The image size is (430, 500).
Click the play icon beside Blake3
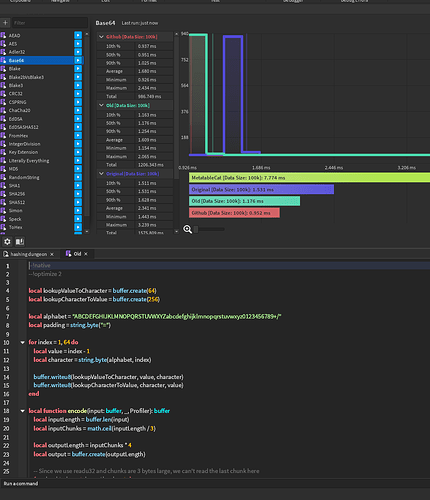(x=78, y=85)
